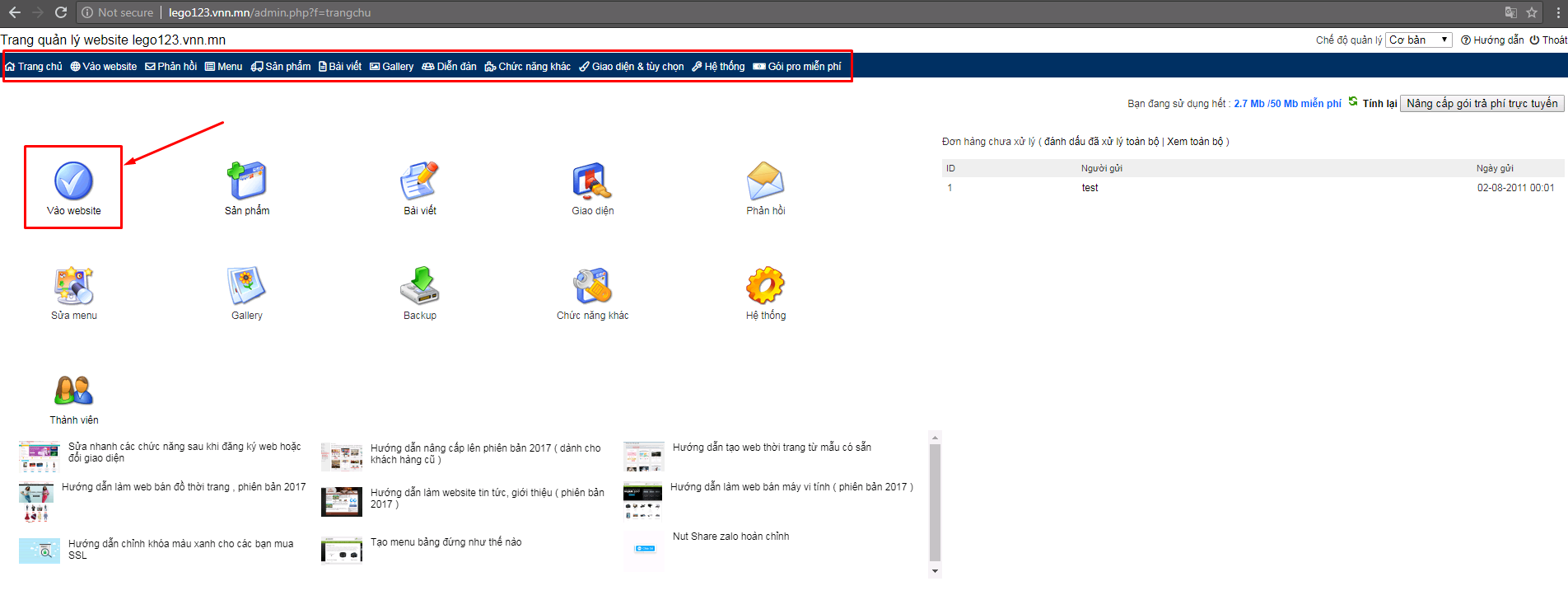Click the browser reload icon
This screenshot has width=1568, height=614.
coord(60,12)
